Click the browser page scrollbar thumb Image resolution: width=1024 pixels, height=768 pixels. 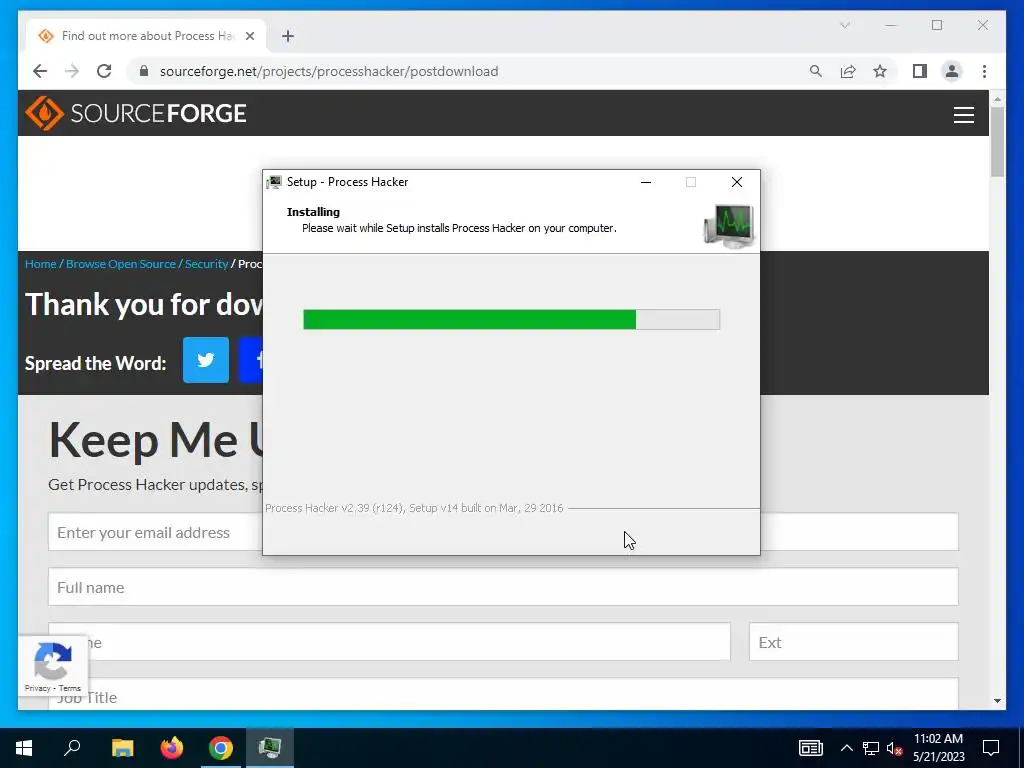point(997,141)
